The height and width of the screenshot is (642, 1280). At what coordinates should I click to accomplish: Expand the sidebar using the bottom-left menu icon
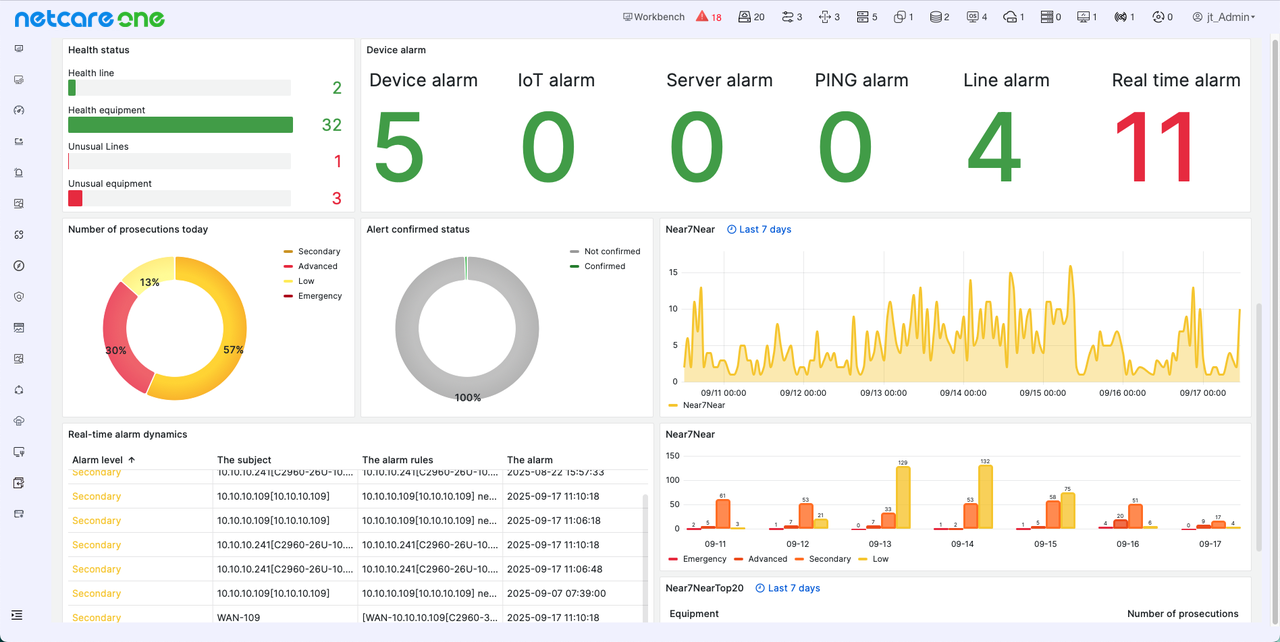pyautogui.click(x=17, y=615)
